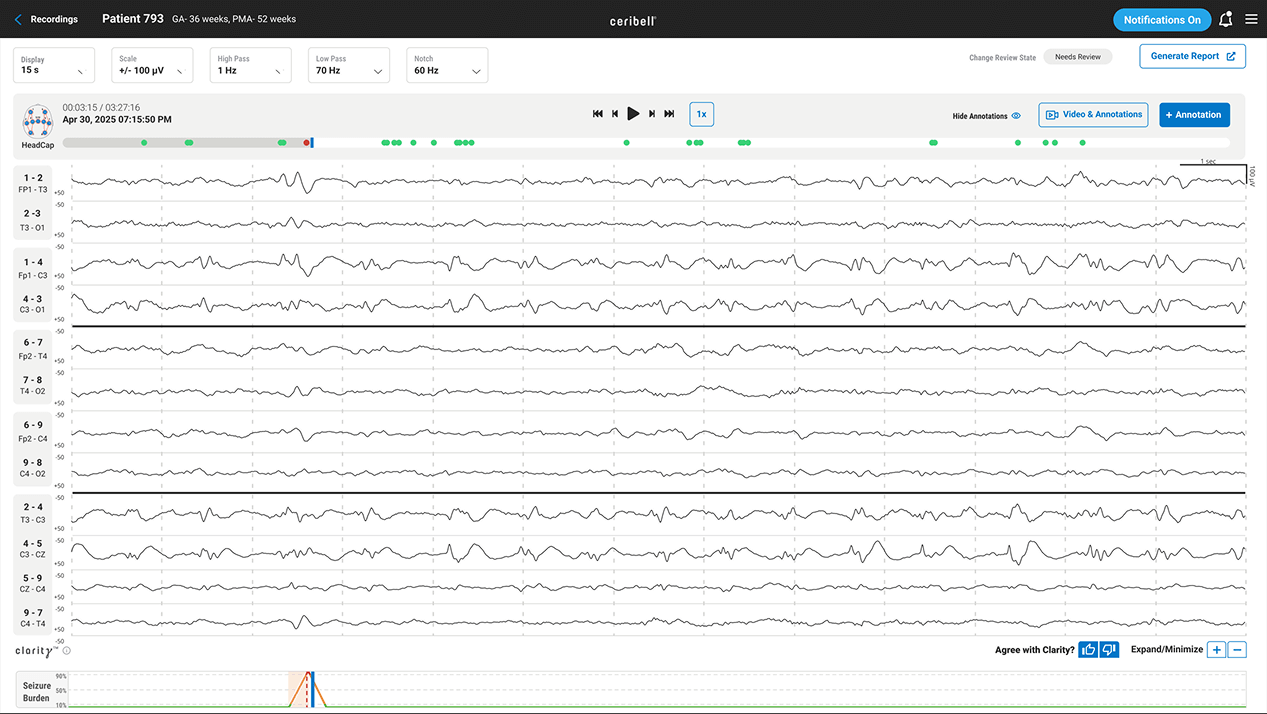Go back to Recordings
The width and height of the screenshot is (1267, 714).
pyautogui.click(x=46, y=19)
